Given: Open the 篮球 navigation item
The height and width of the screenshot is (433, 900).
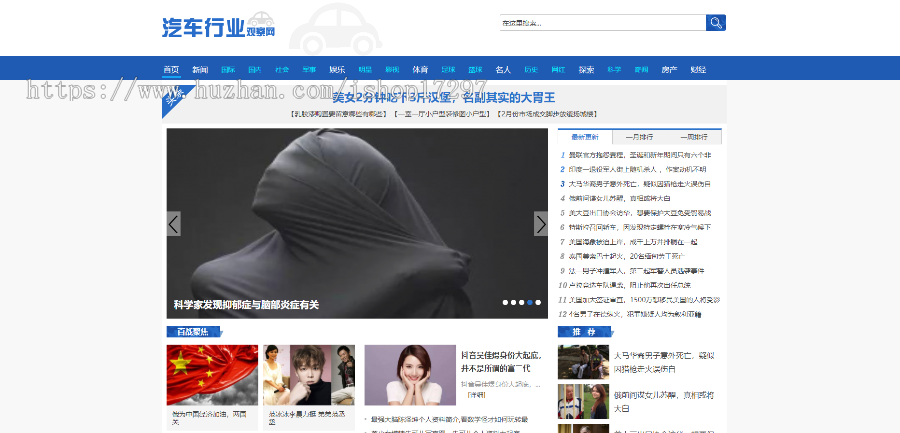Looking at the screenshot, I should coord(475,69).
